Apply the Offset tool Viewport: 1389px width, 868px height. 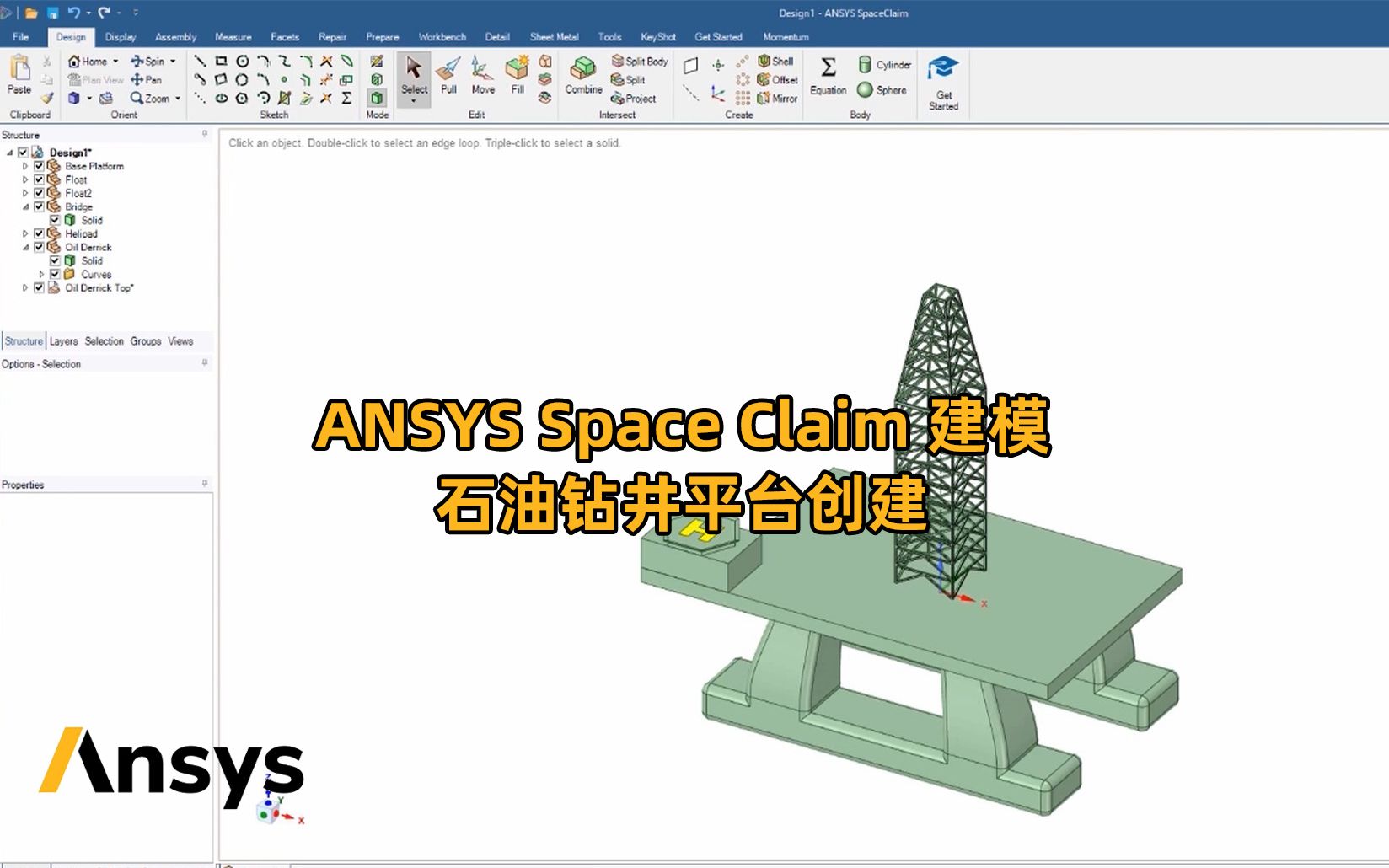777,80
